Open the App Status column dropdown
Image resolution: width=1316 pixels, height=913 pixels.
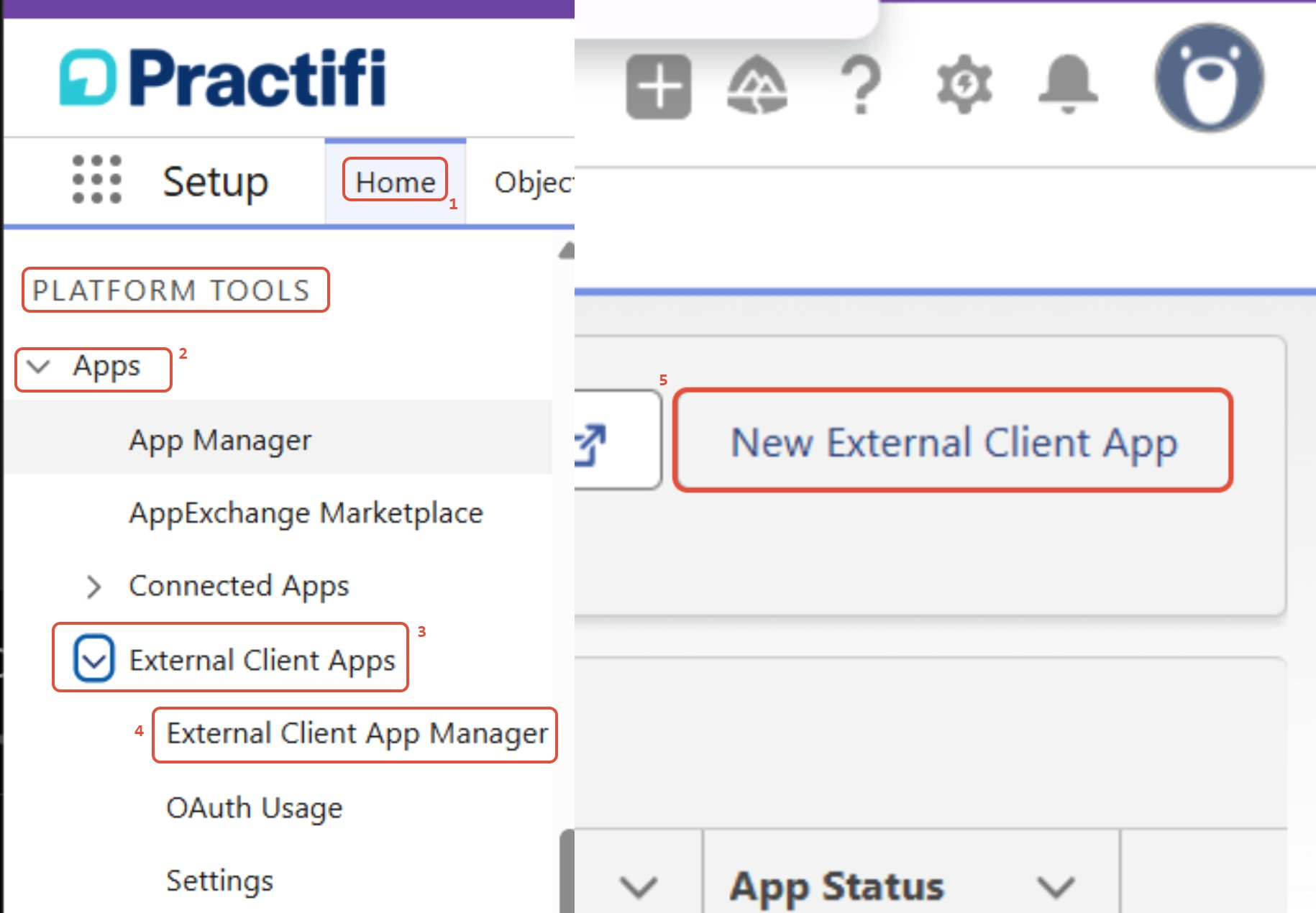coord(1056,886)
